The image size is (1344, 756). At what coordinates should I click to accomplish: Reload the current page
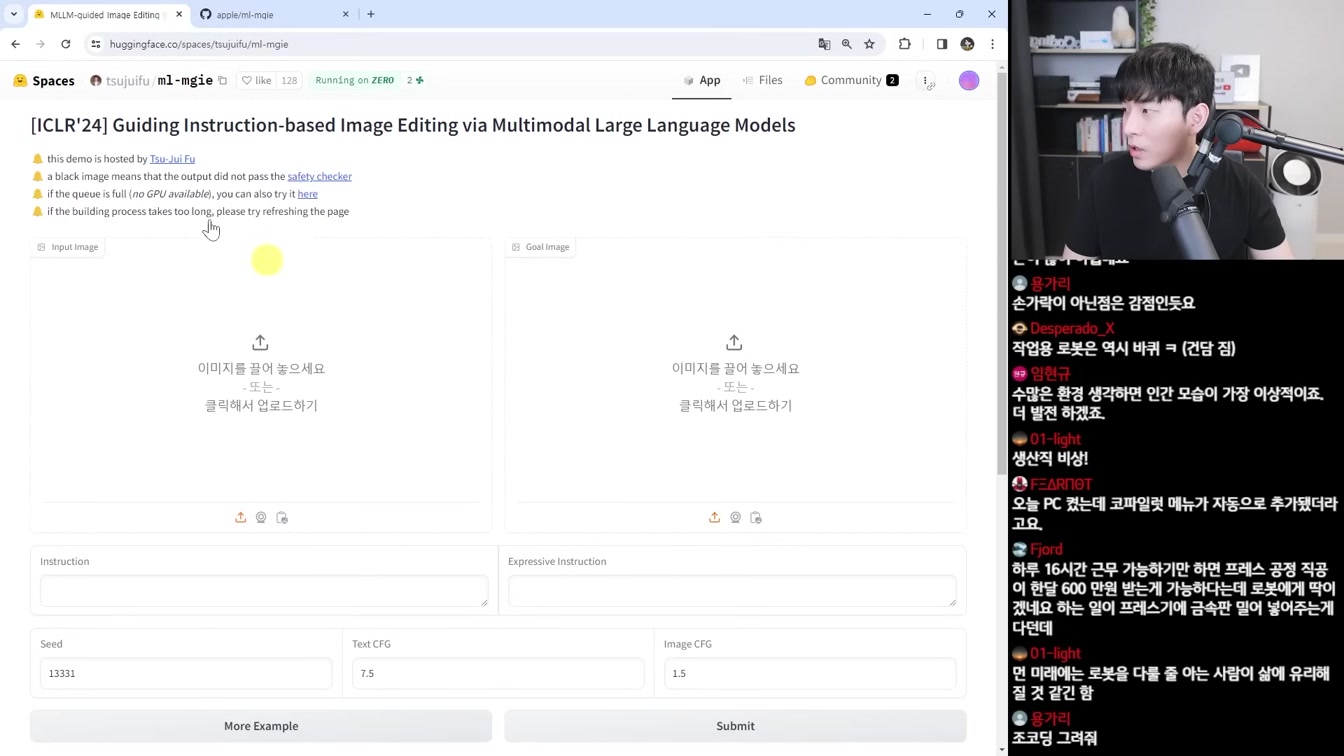pyautogui.click(x=66, y=44)
